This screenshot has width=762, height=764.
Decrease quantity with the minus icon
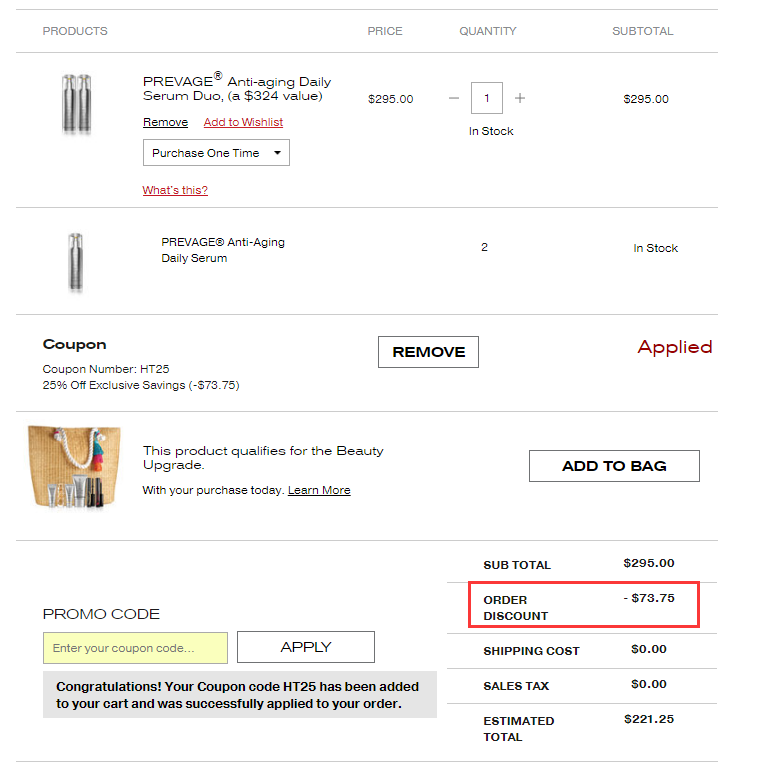(x=454, y=98)
